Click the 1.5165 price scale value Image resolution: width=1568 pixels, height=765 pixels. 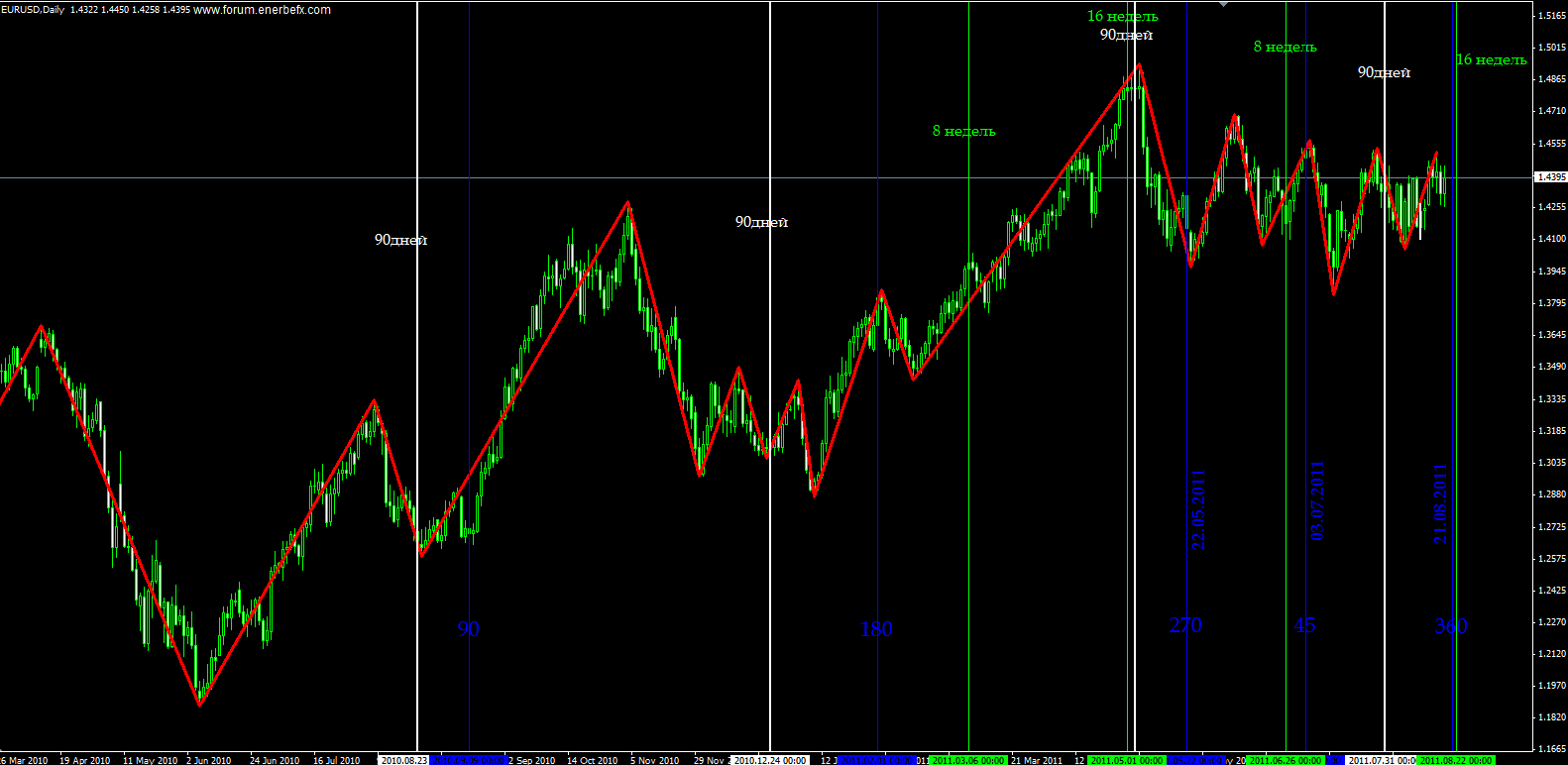1551,16
